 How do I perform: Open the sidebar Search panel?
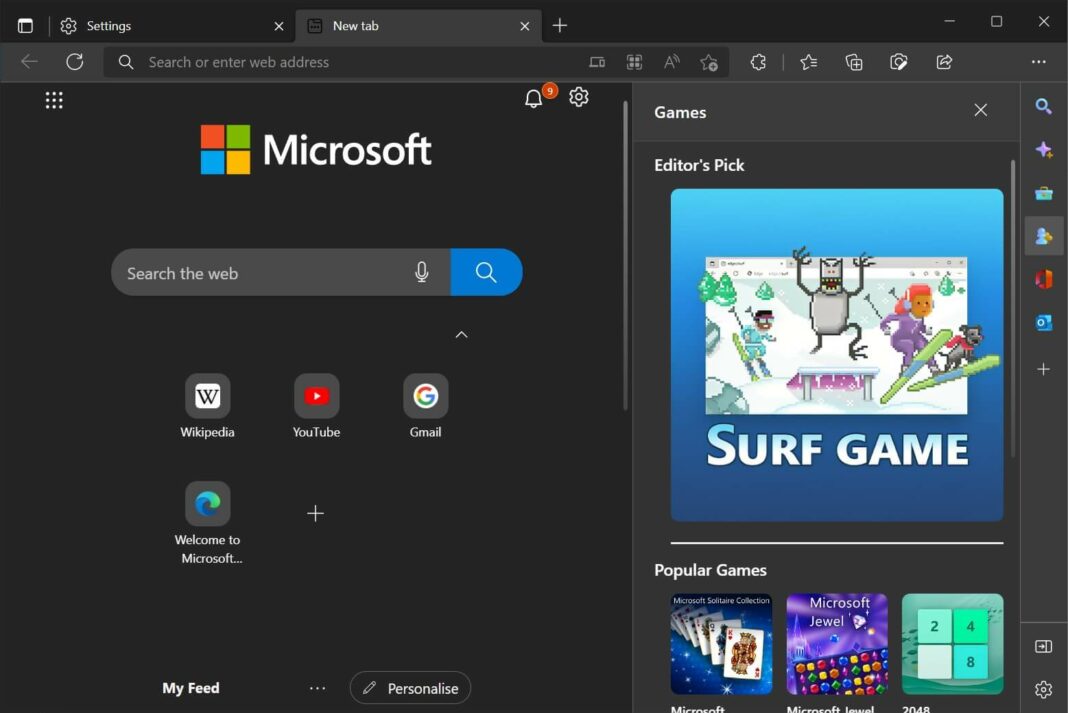pyautogui.click(x=1044, y=107)
